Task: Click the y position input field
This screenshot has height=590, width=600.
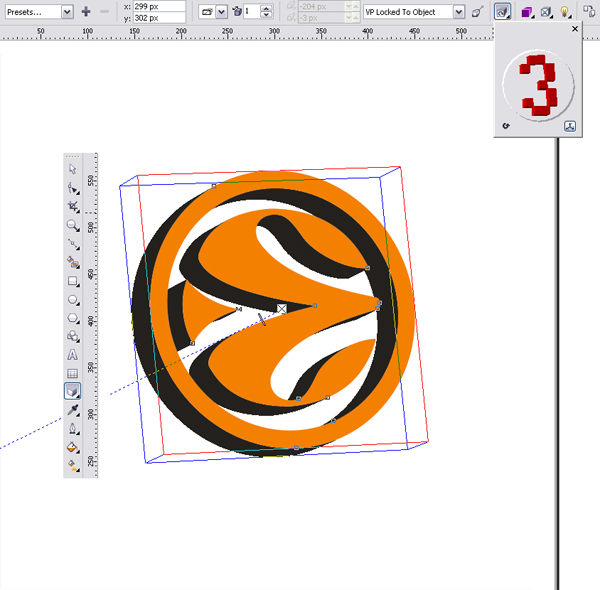Action: pos(159,18)
